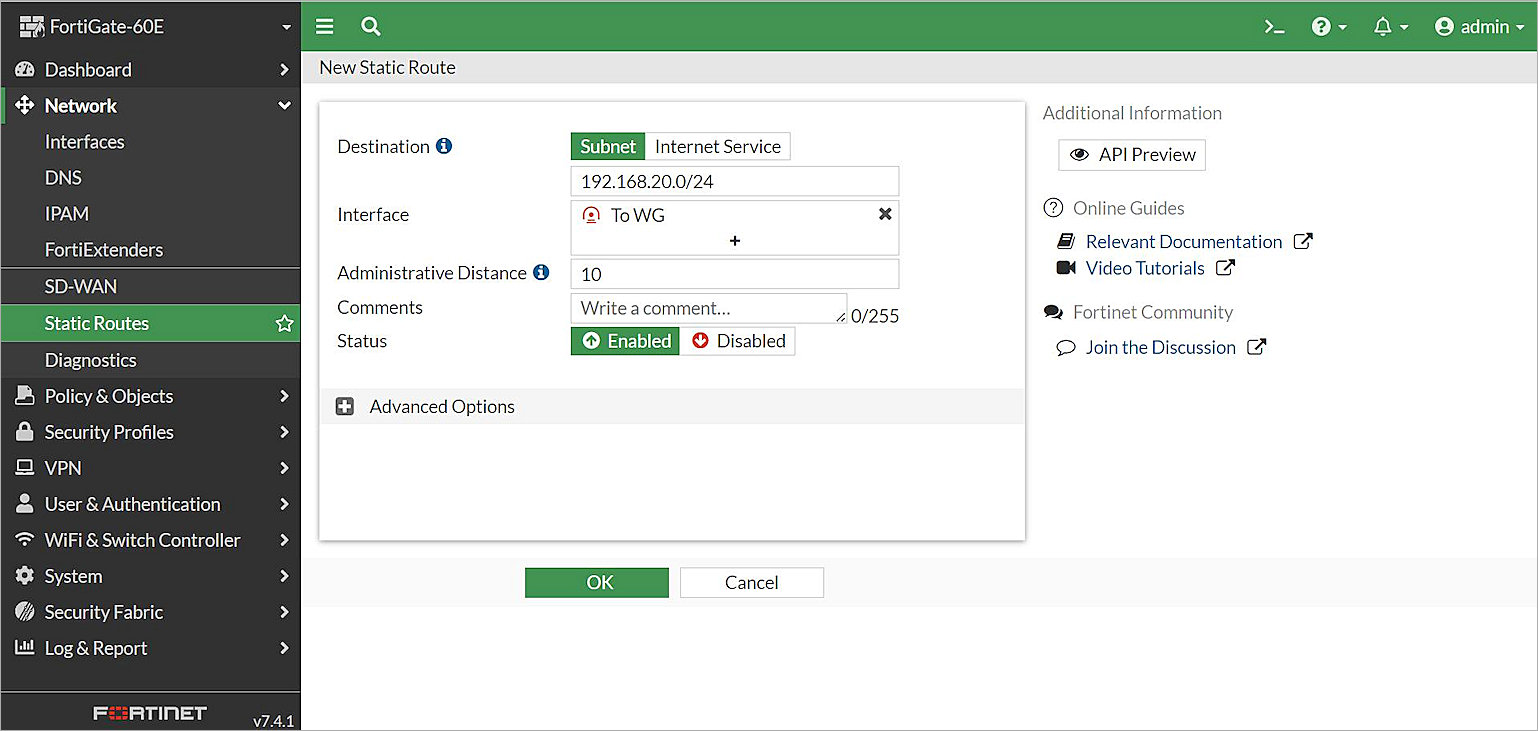Screen dimensions: 1538x731
Task: Select Interfaces in the sidebar
Action: (85, 141)
